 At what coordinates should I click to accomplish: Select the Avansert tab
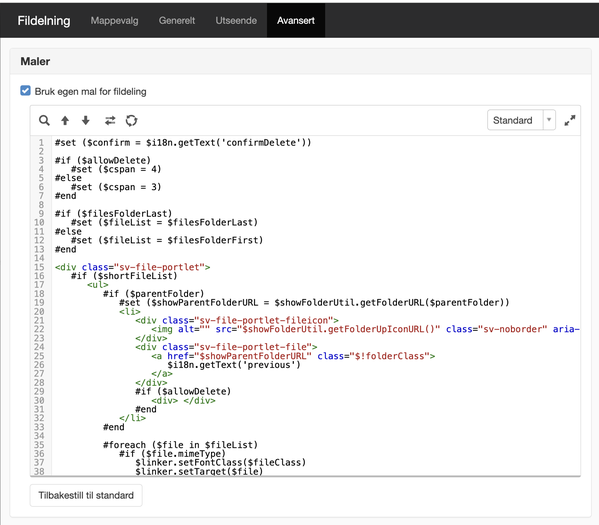pyautogui.click(x=296, y=21)
